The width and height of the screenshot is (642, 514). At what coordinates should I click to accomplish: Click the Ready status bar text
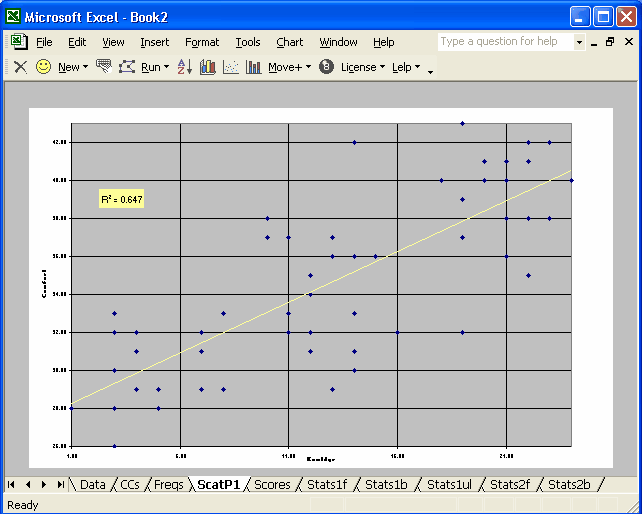[23, 505]
